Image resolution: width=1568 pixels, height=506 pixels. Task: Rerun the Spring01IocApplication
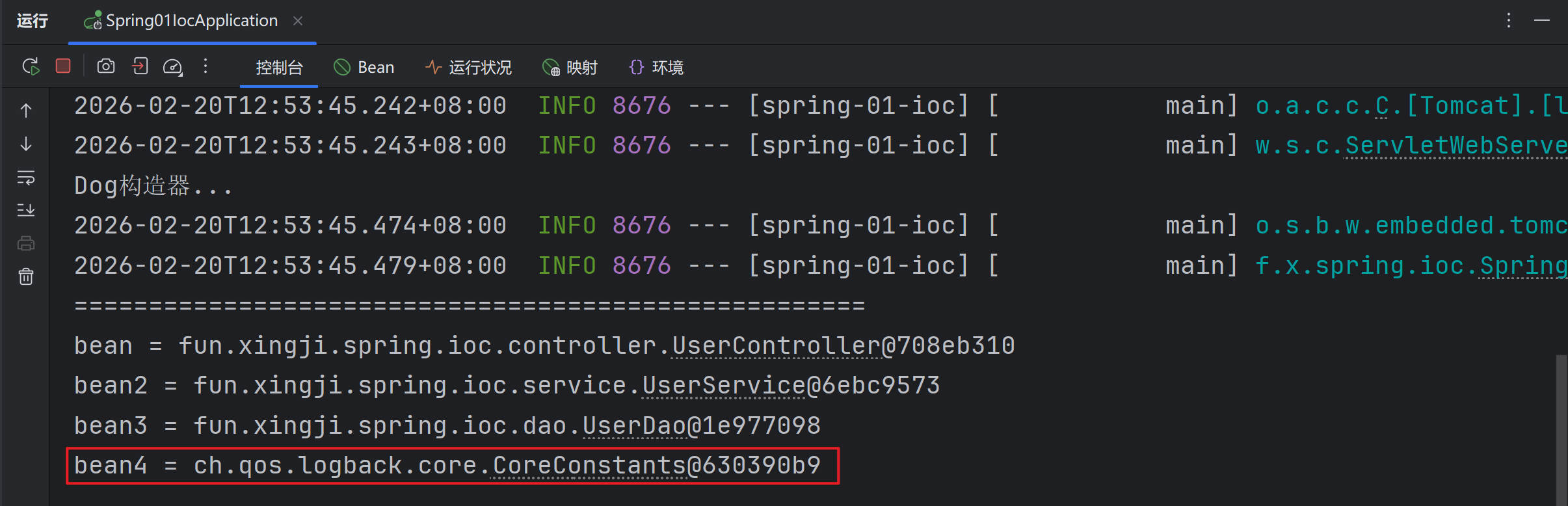[x=31, y=66]
